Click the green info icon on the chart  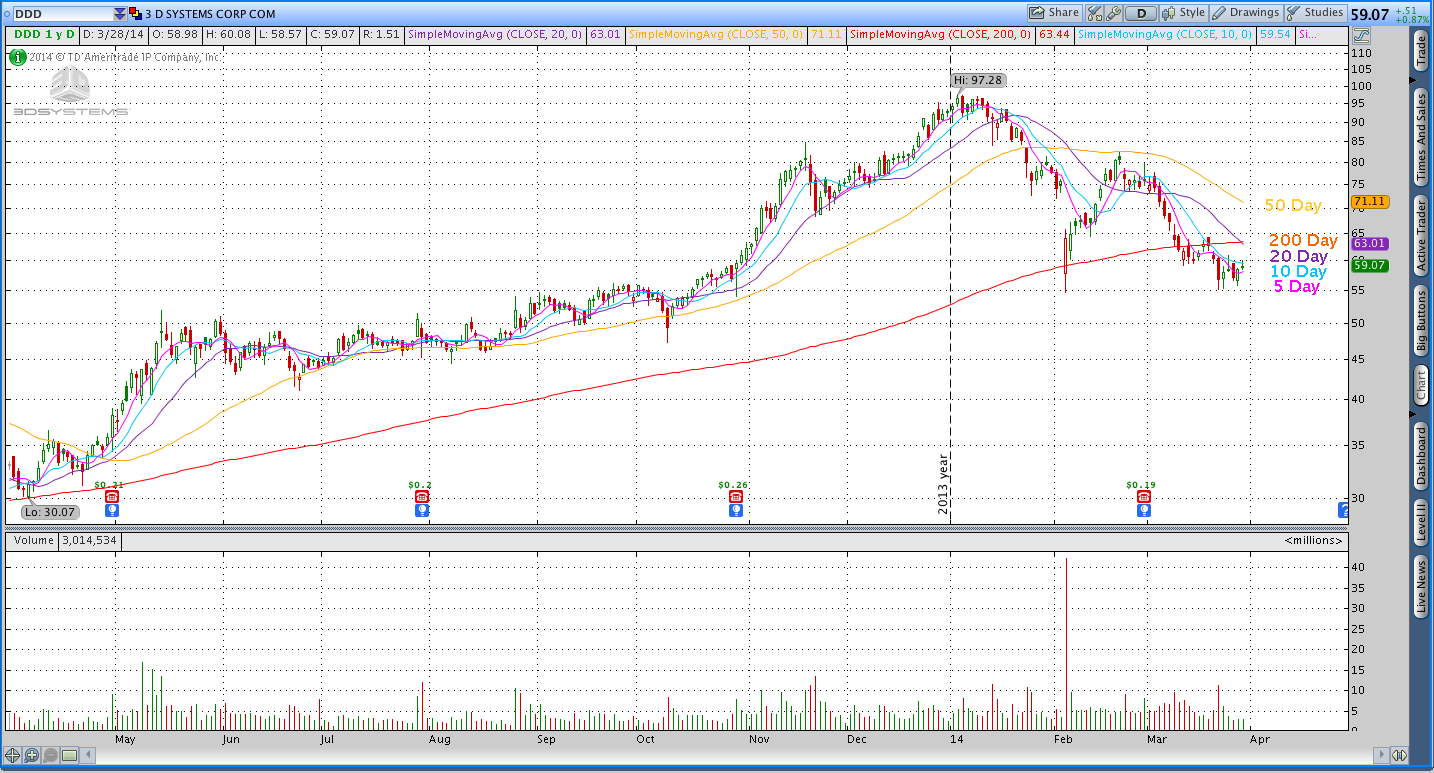[x=16, y=58]
